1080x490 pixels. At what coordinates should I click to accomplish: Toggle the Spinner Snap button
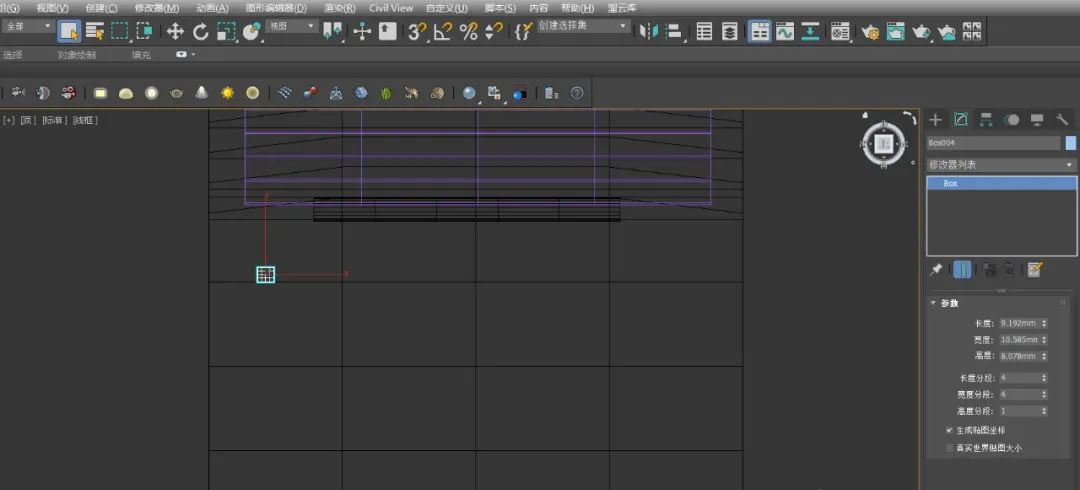493,31
